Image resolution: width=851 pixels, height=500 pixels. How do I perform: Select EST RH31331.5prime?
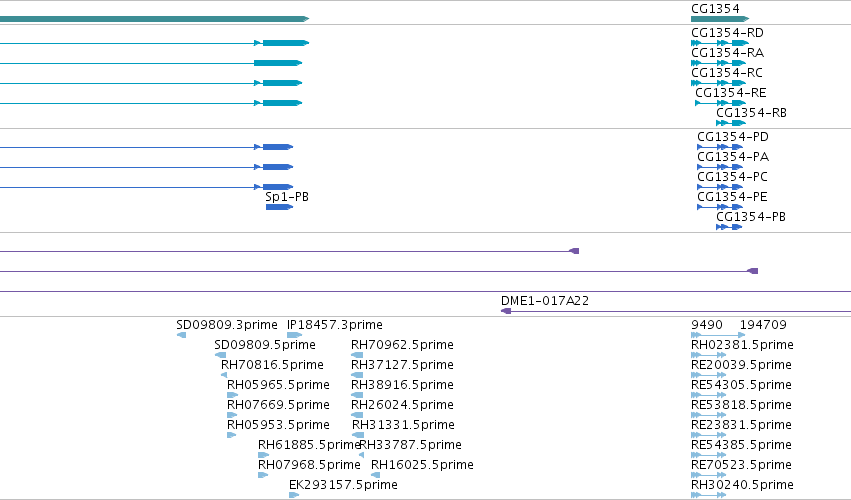403,426
